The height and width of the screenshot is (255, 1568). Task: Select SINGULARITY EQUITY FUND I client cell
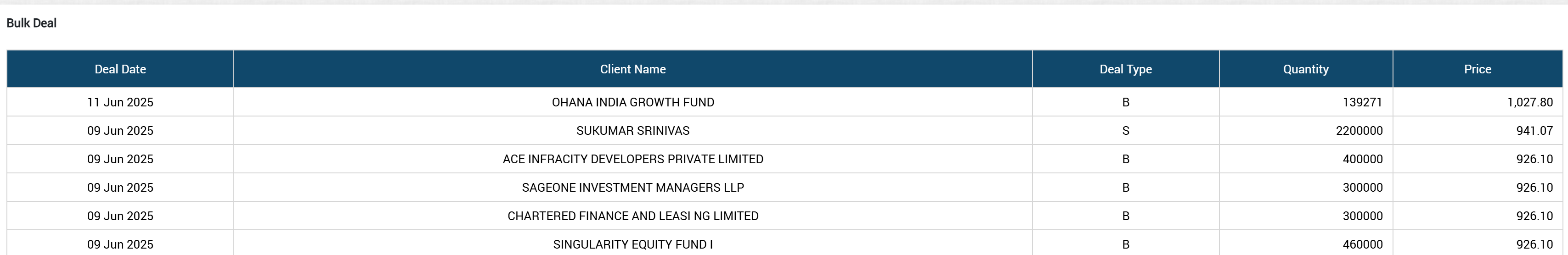click(x=632, y=244)
